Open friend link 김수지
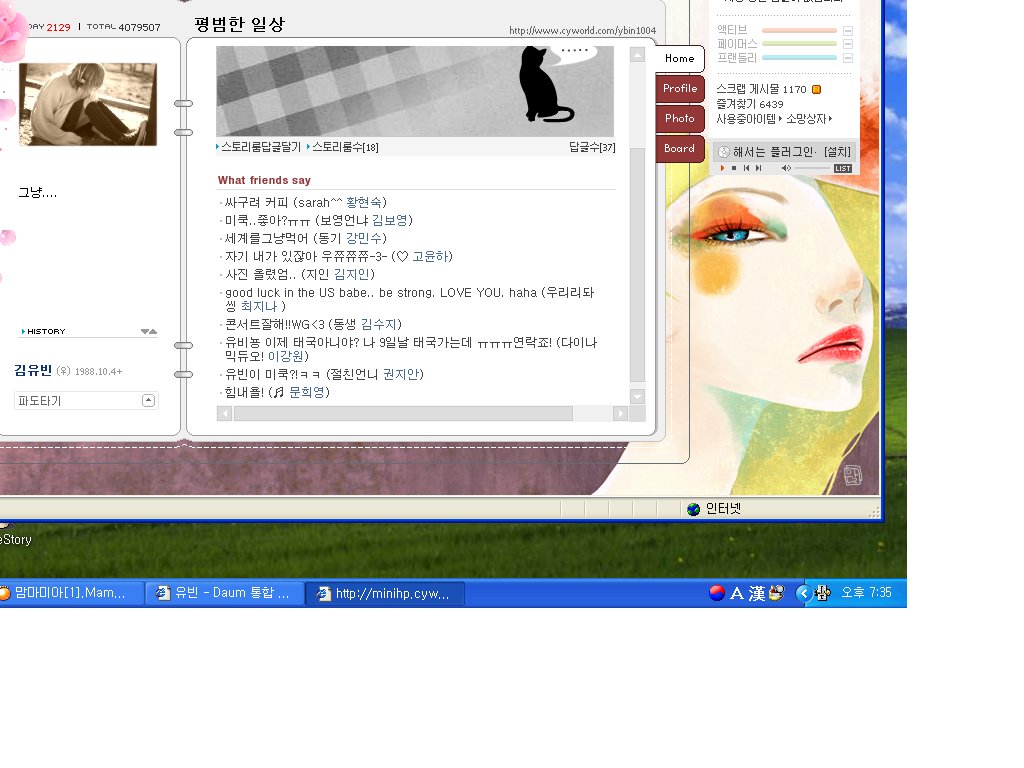This screenshot has height=768, width=1024. click(379, 325)
